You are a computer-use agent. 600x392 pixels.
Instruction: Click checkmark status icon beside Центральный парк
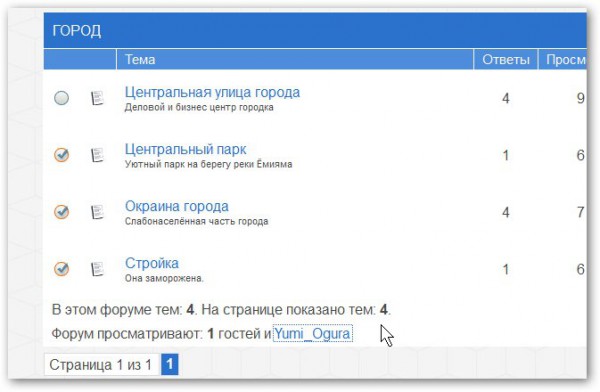(61, 155)
